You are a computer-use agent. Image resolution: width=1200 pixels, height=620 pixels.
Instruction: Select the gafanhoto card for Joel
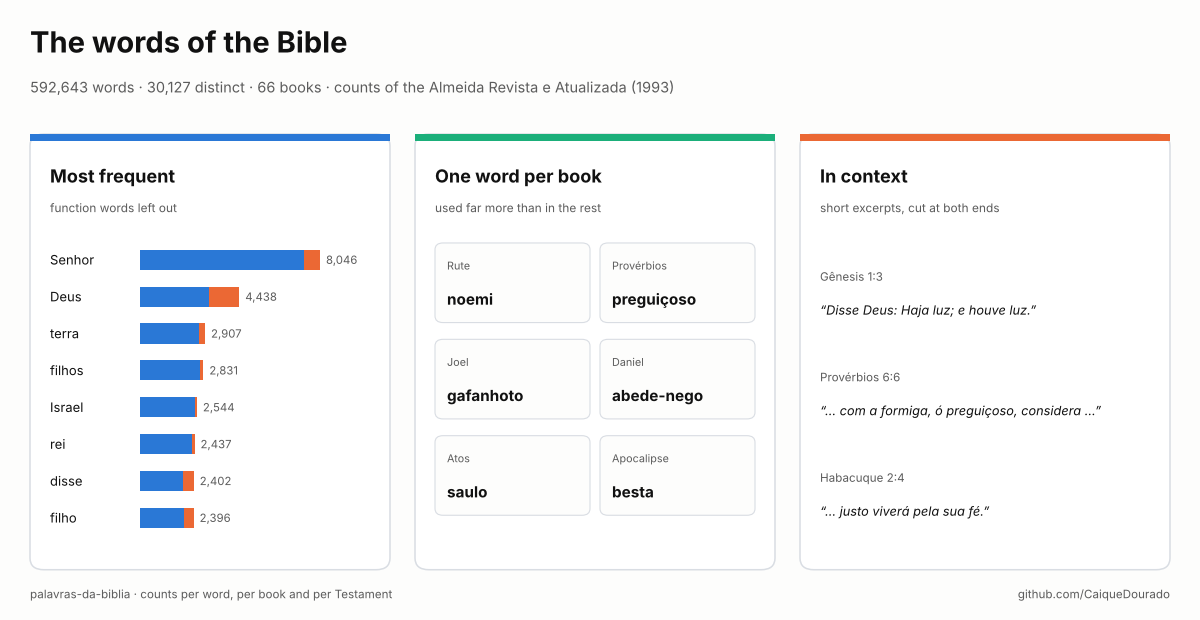(x=512, y=379)
